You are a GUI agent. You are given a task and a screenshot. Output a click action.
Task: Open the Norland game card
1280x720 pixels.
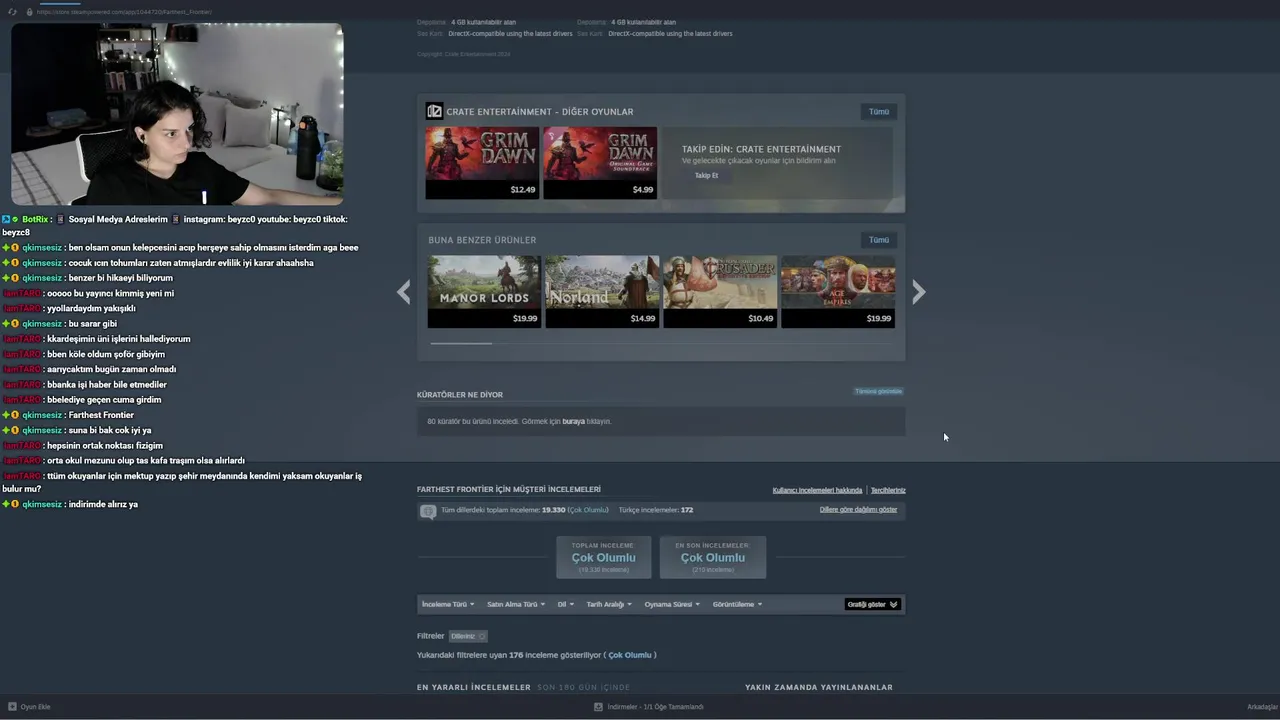[x=602, y=291]
